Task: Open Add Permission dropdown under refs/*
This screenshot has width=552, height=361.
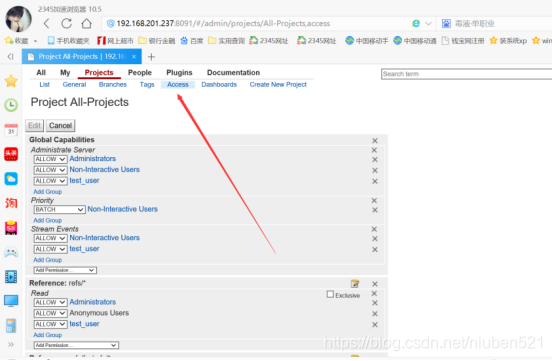Action: 76,345
